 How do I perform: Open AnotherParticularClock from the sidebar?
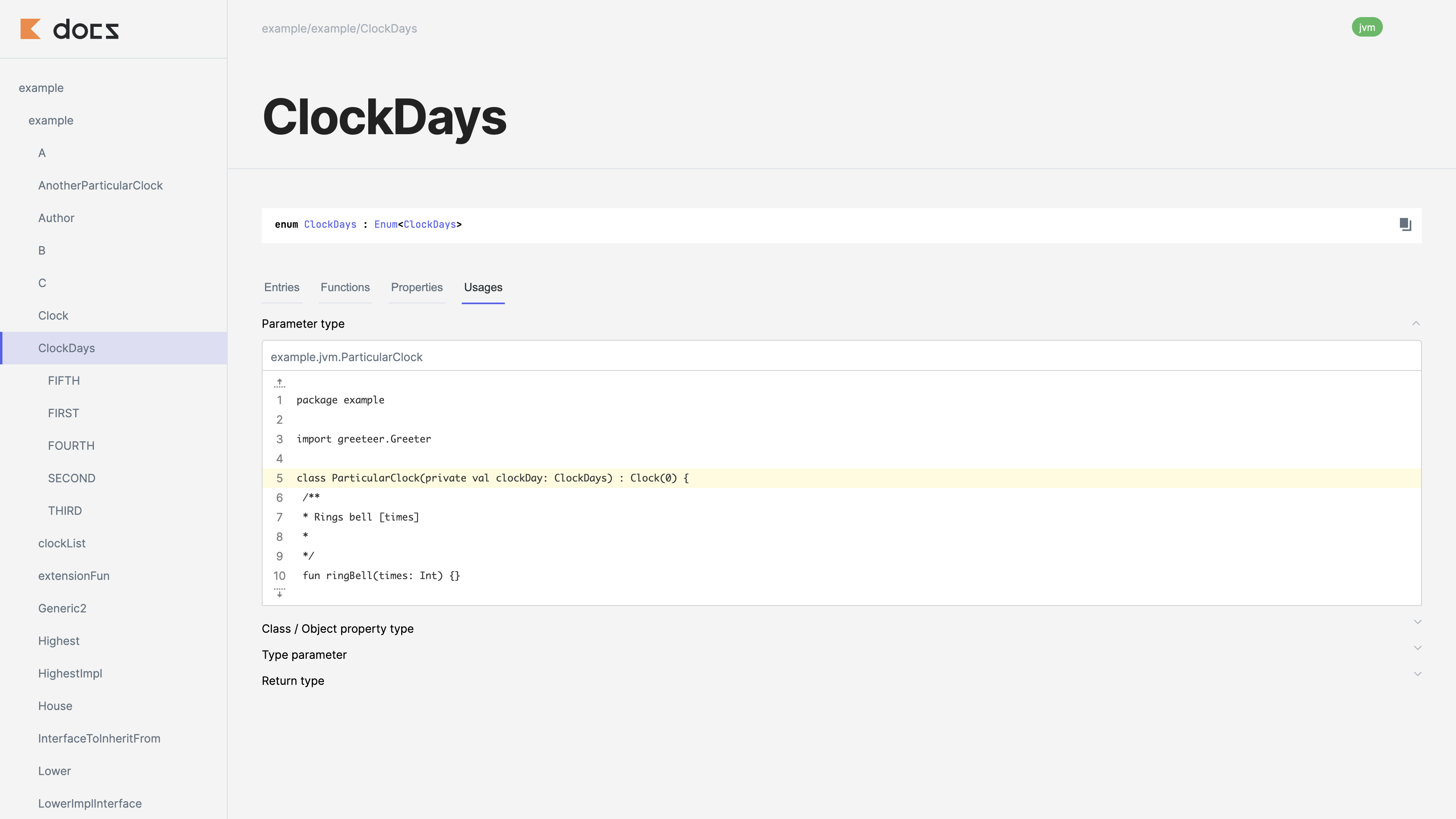click(x=100, y=185)
